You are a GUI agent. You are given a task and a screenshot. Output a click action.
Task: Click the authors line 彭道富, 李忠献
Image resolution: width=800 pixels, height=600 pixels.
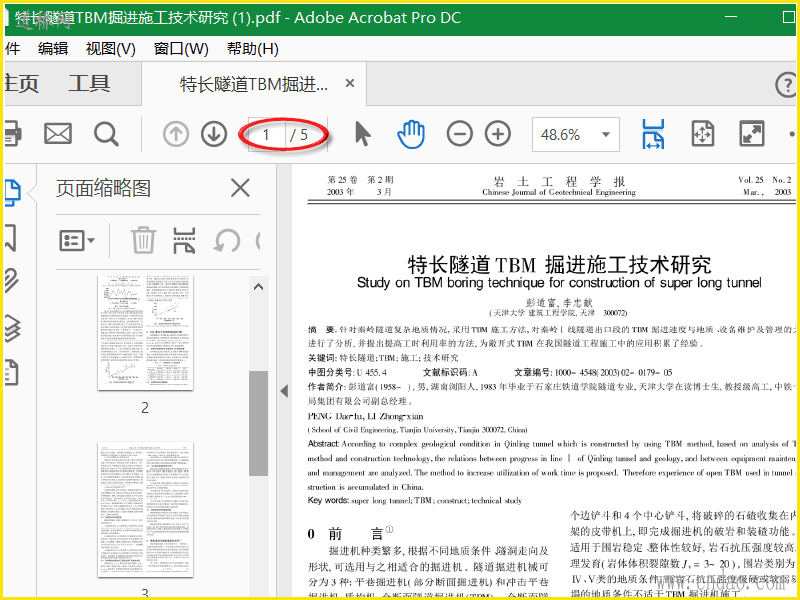(559, 303)
